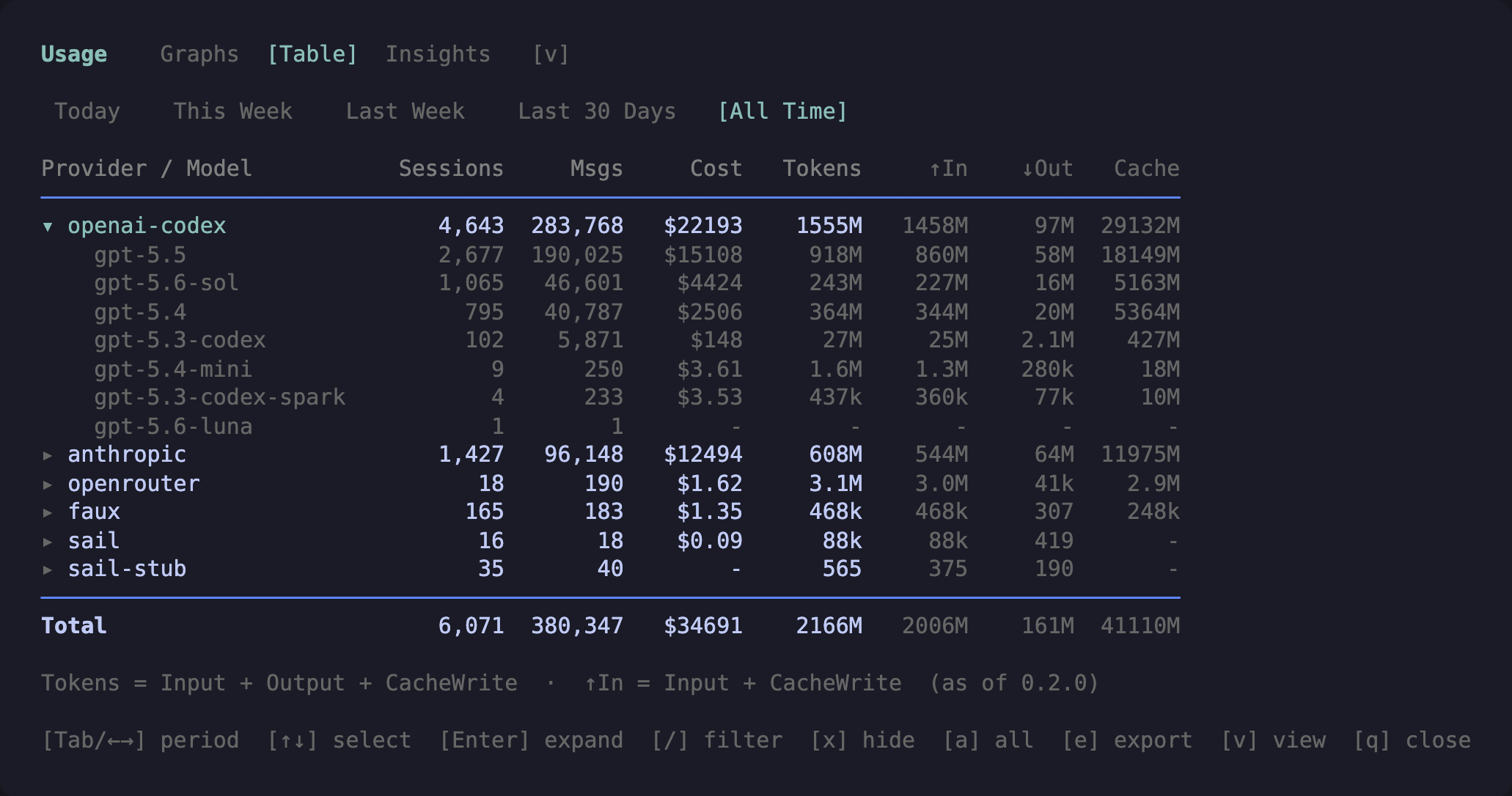The image size is (1512, 796).
Task: Click the Total row label
Action: pos(74,626)
